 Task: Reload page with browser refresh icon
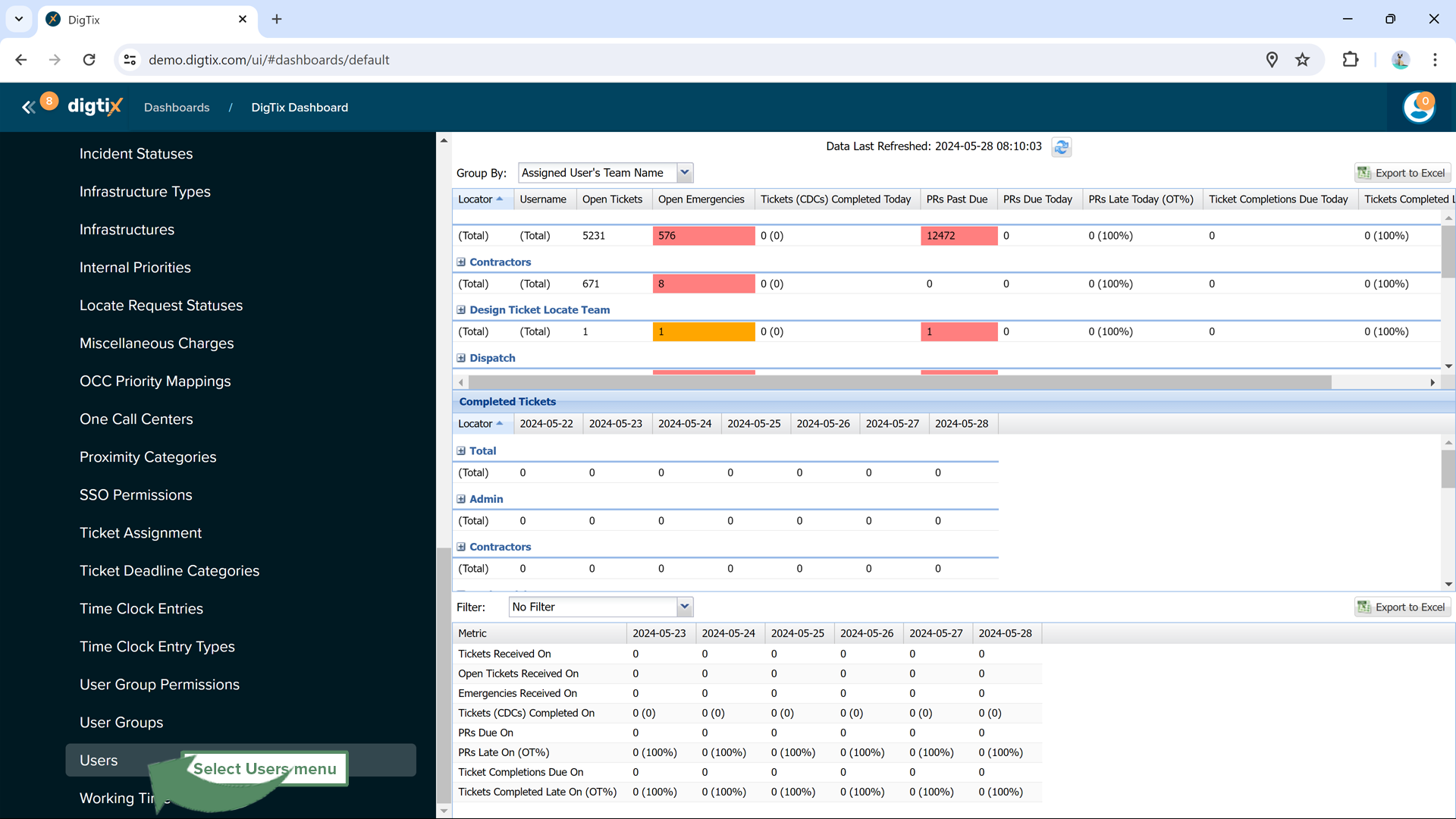point(89,60)
